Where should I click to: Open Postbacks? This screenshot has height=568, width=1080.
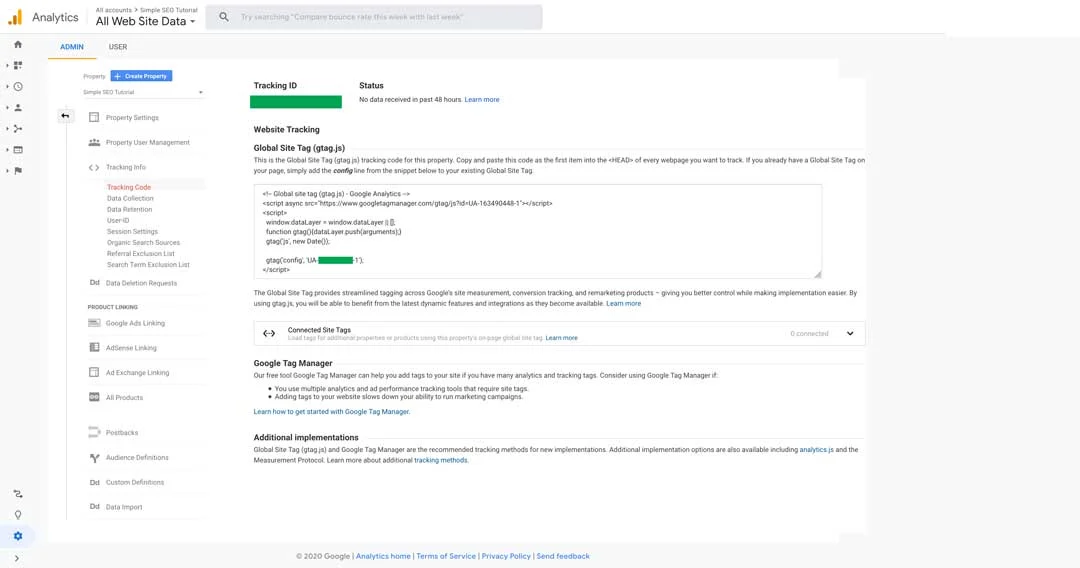tap(122, 433)
